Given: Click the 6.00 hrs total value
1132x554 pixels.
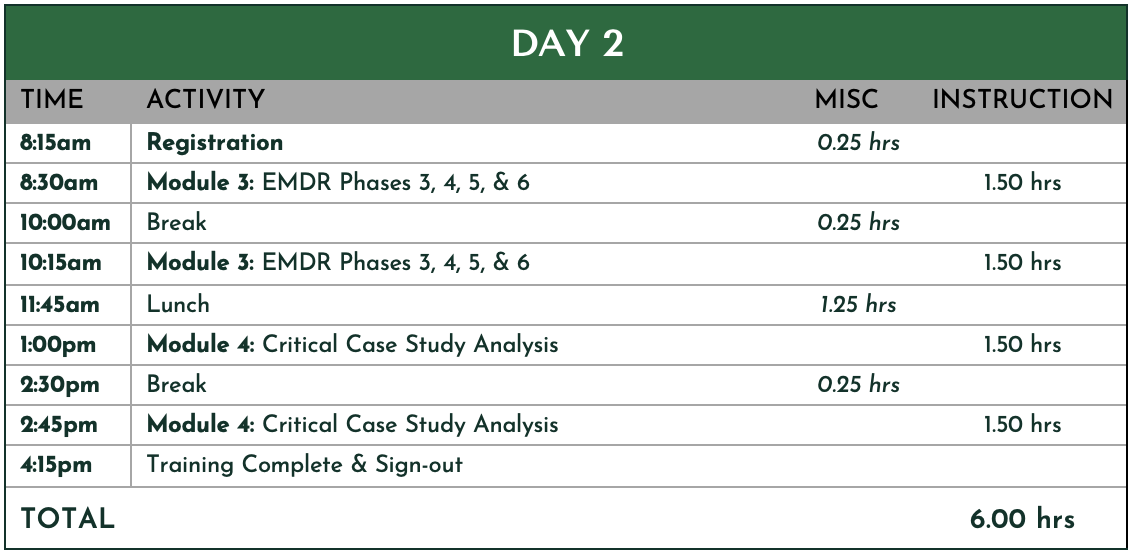Looking at the screenshot, I should (1022, 519).
